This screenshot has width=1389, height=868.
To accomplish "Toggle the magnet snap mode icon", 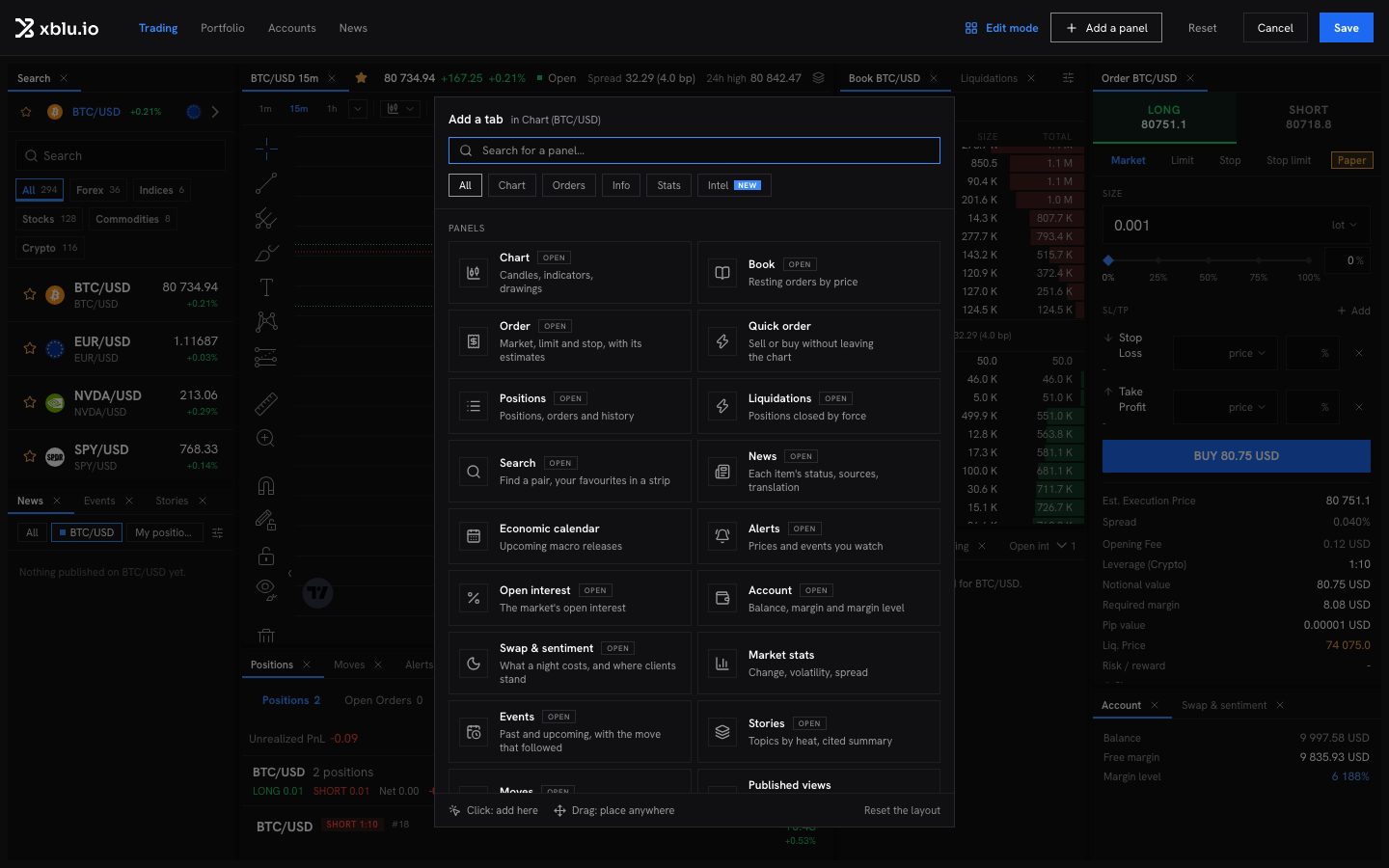I will point(266,485).
